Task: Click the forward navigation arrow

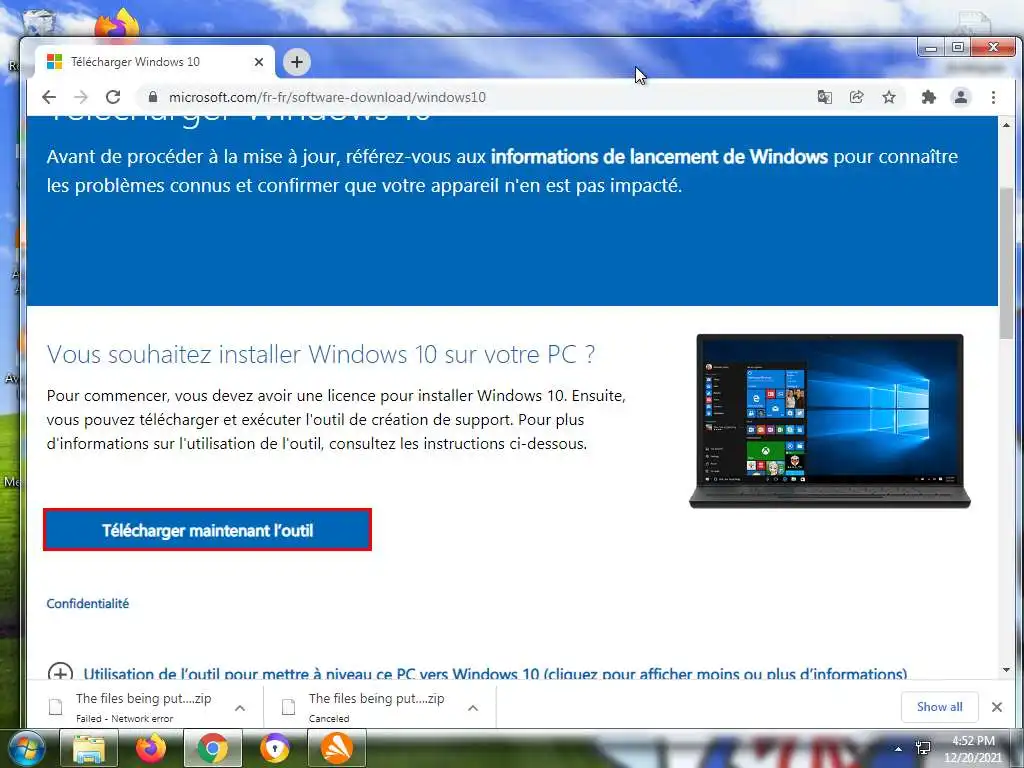Action: coord(81,97)
